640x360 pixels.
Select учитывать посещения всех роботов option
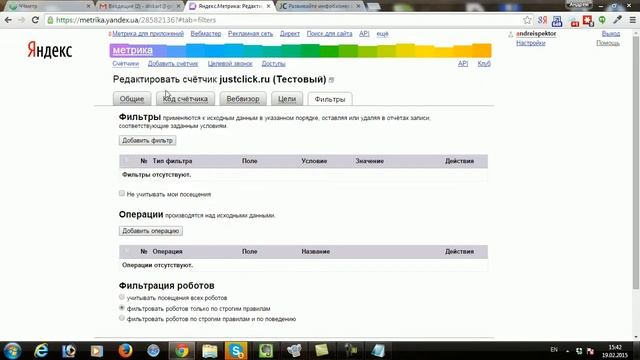122,297
